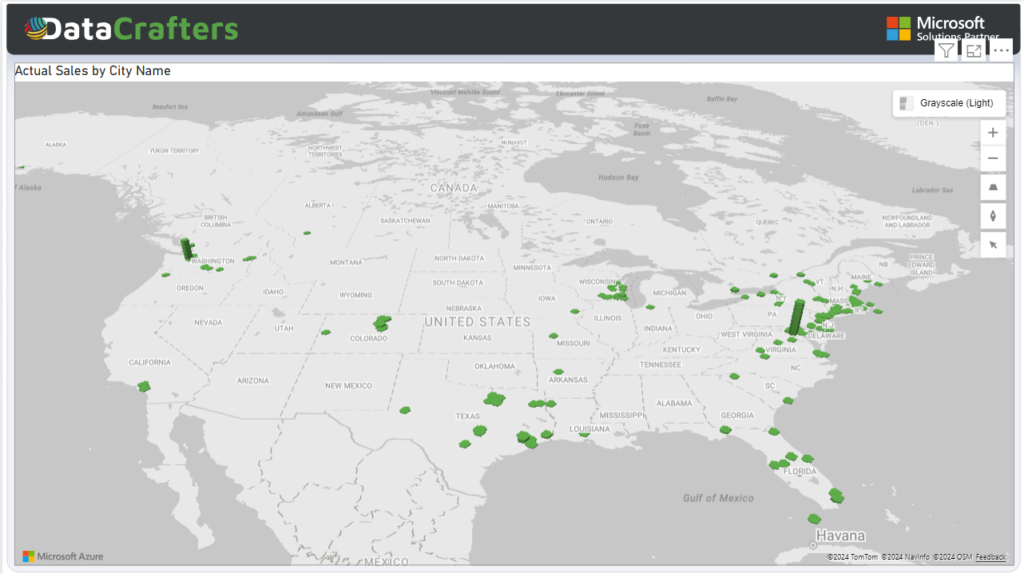This screenshot has width=1024, height=574.
Task: Reset map rotation with the compass icon
Action: coord(992,216)
